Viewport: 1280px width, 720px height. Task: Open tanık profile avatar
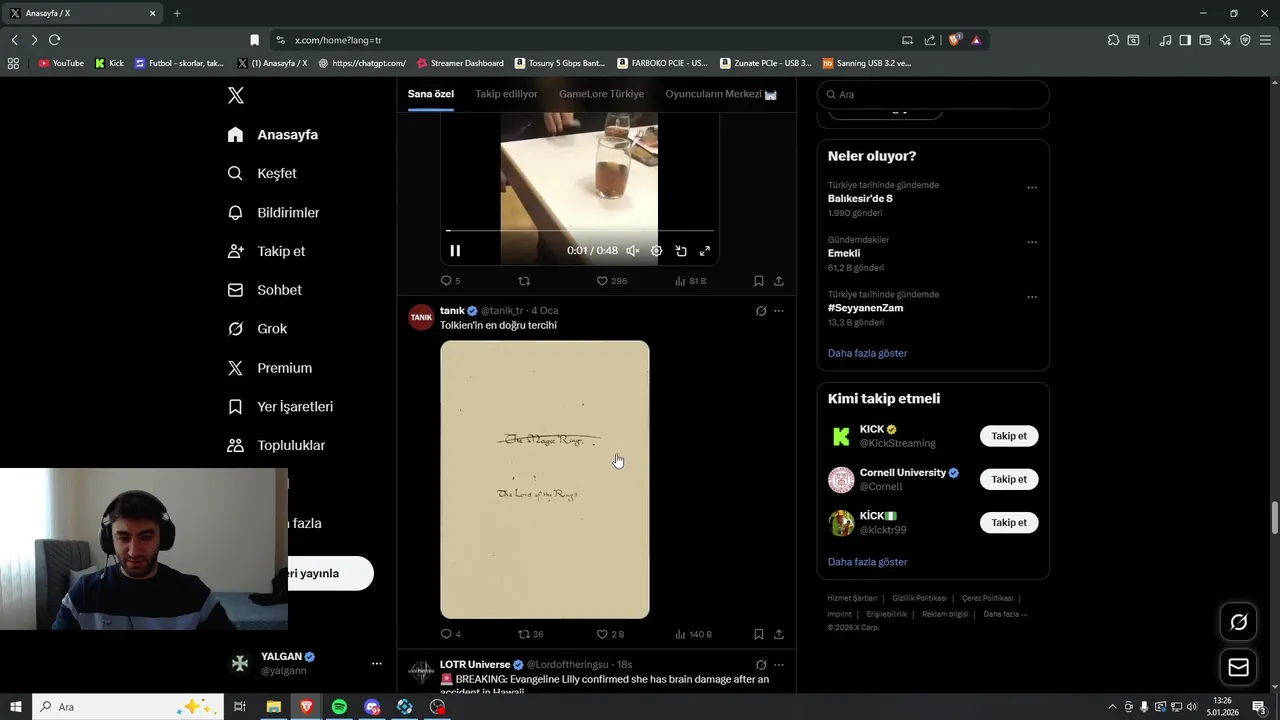[x=421, y=317]
